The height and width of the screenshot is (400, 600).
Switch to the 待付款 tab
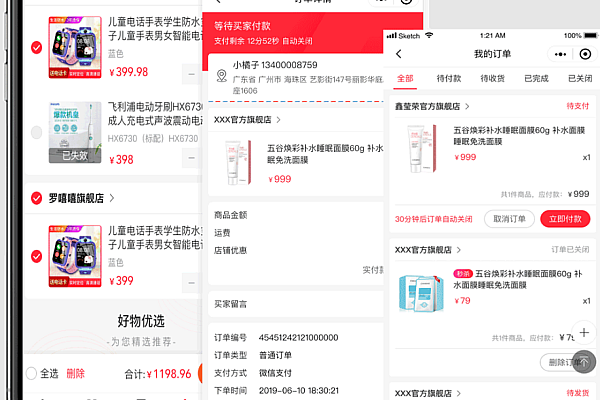pos(449,78)
